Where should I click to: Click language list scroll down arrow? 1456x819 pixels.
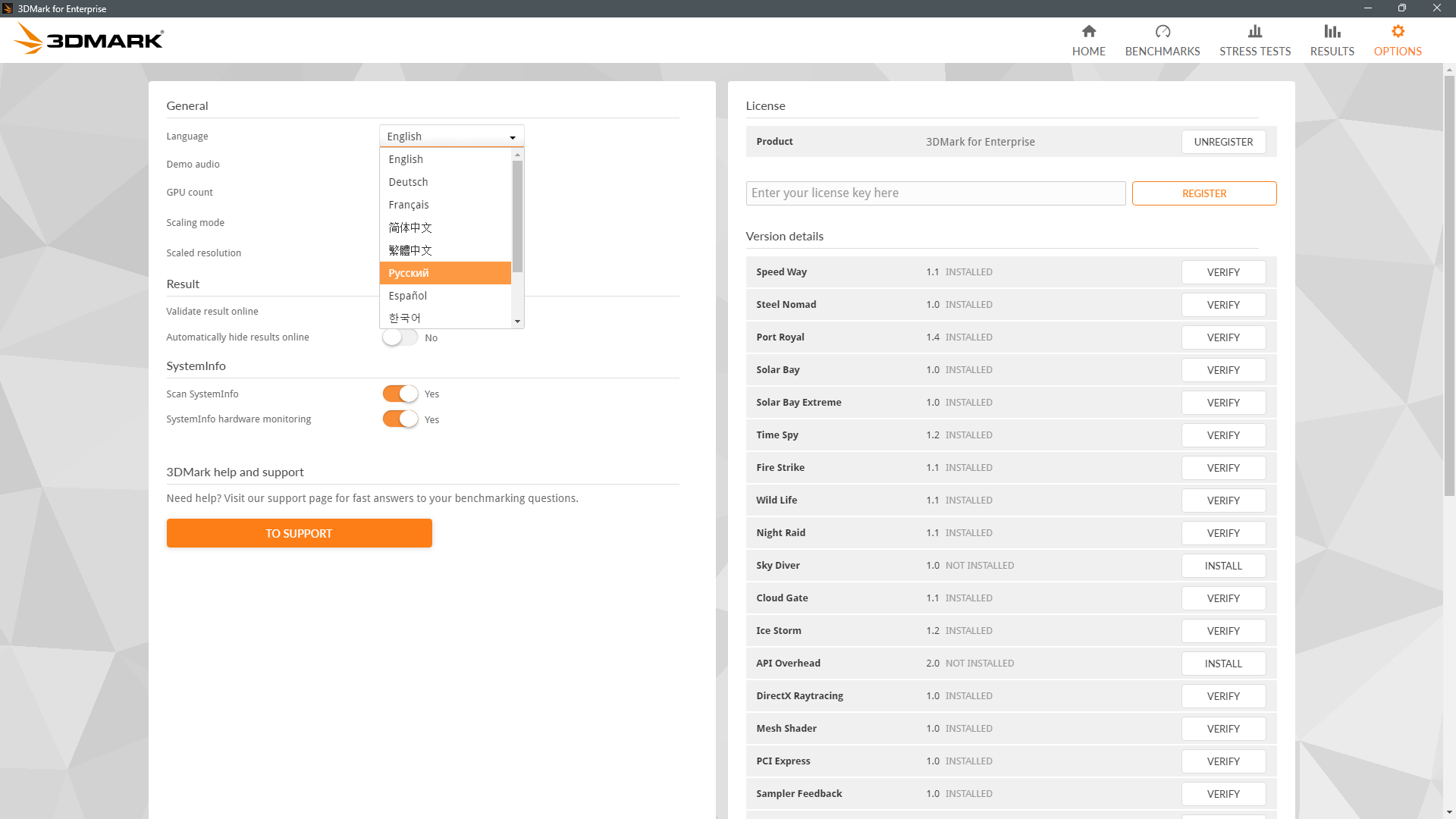point(517,322)
